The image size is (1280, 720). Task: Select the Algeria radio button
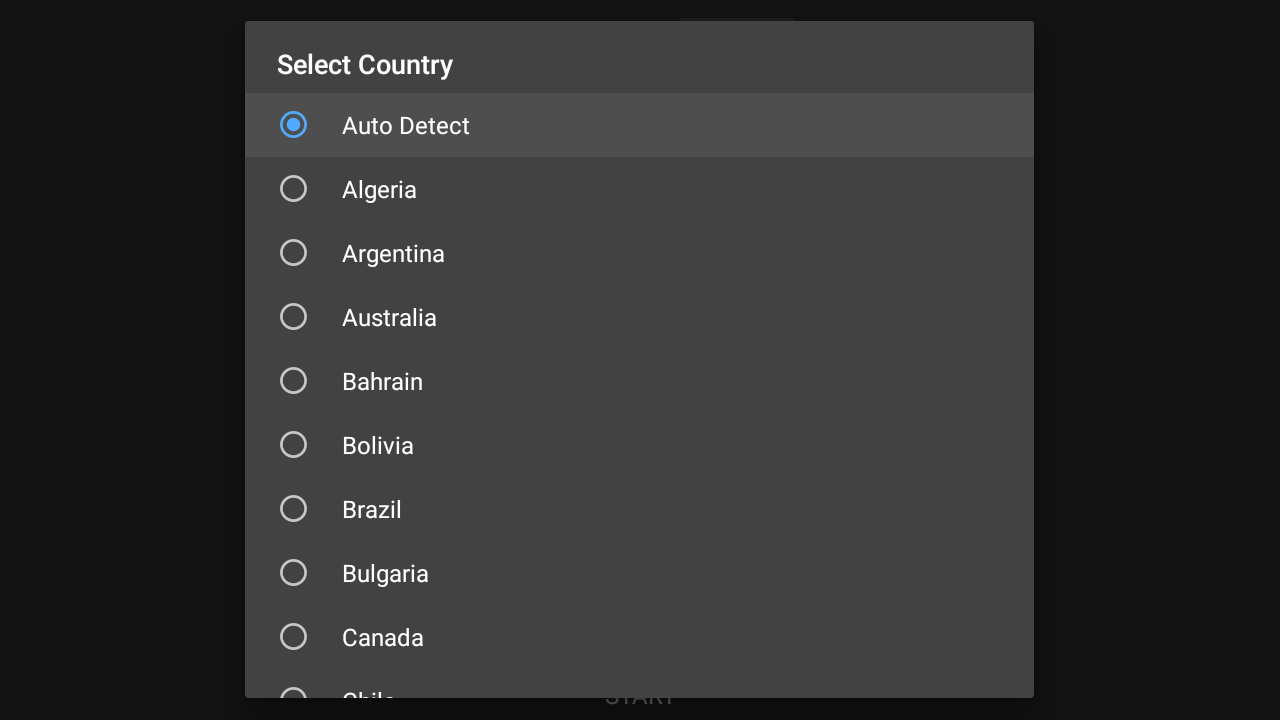293,189
